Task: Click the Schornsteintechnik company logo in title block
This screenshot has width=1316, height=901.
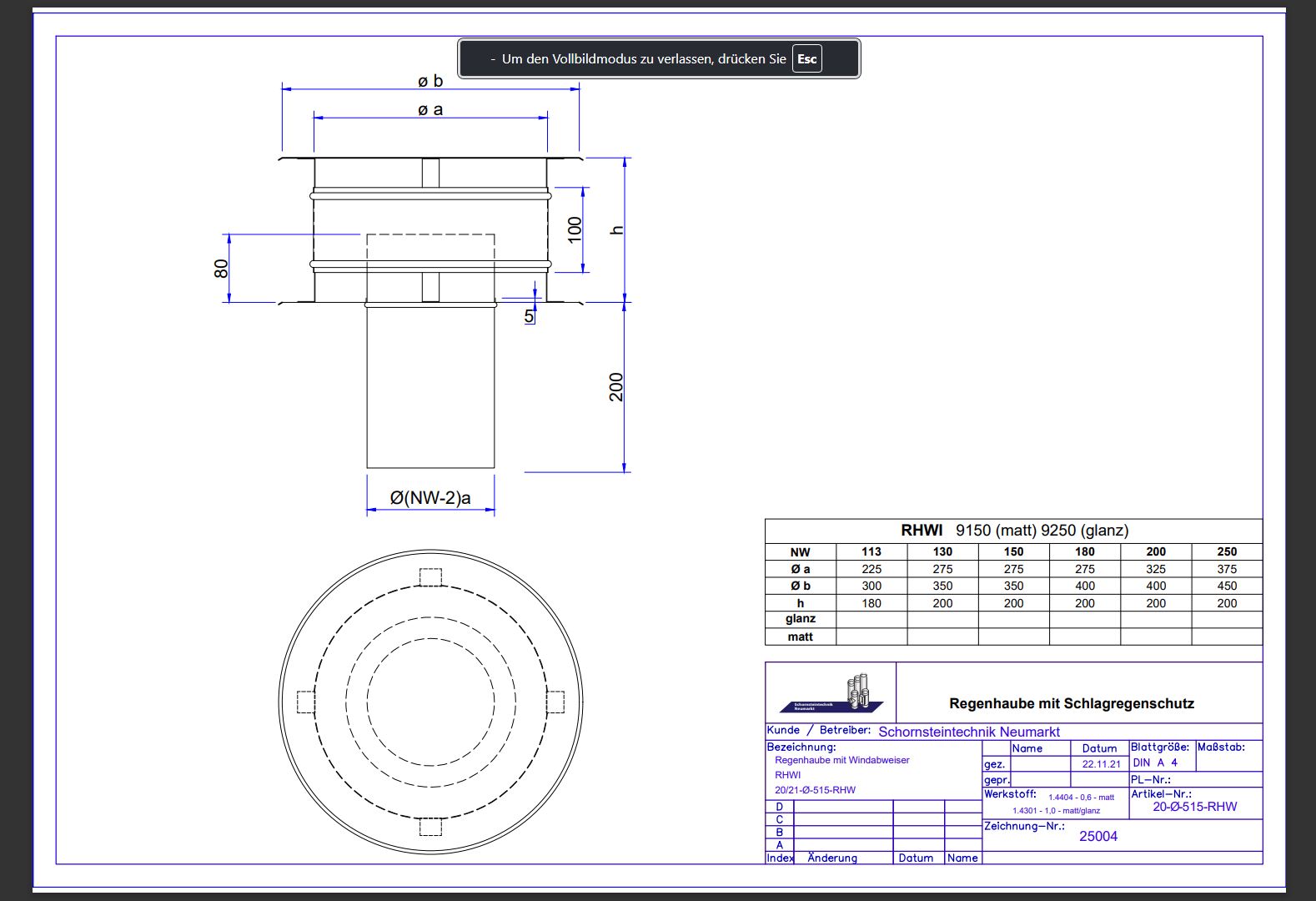Action: pos(831,694)
